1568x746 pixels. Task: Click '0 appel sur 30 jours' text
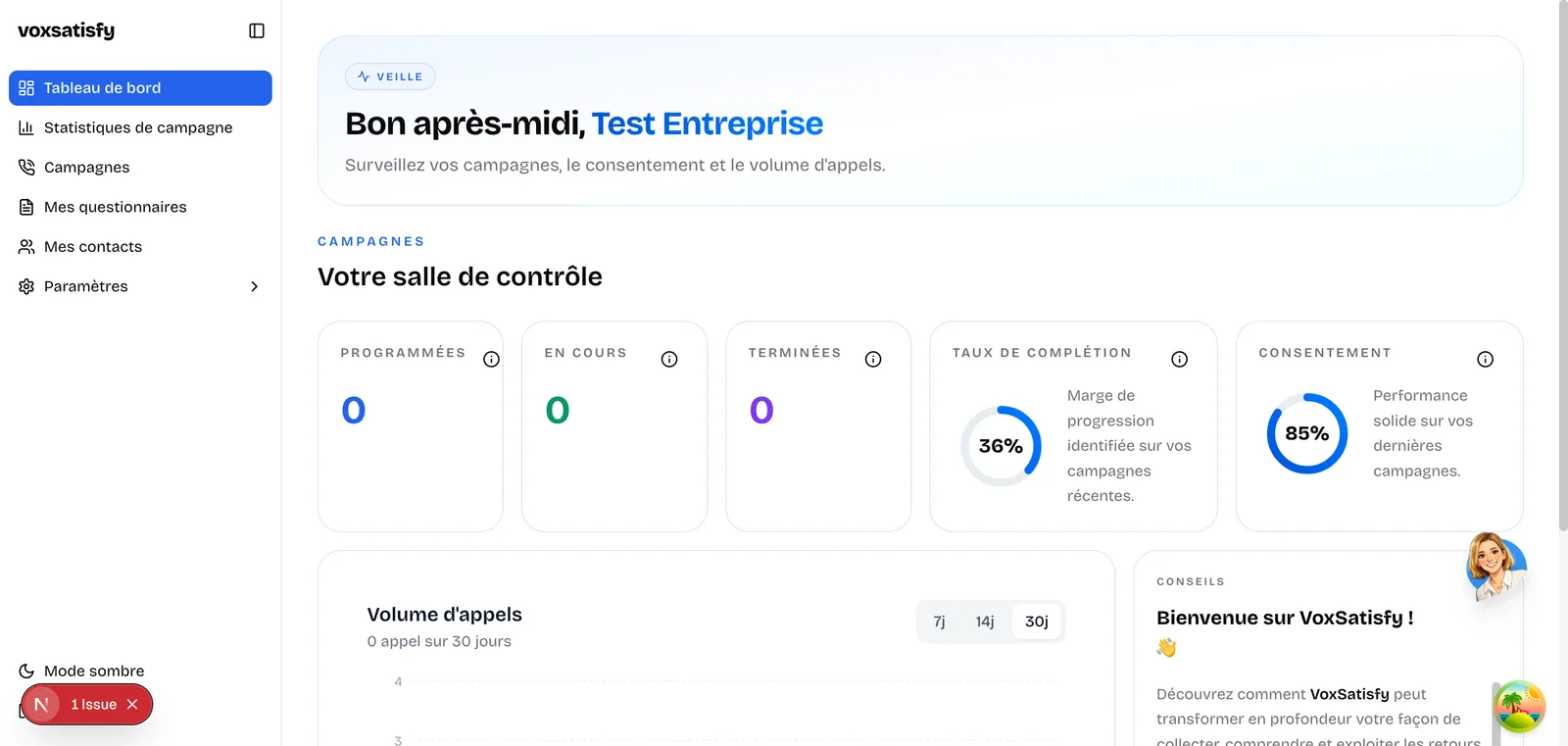point(439,641)
